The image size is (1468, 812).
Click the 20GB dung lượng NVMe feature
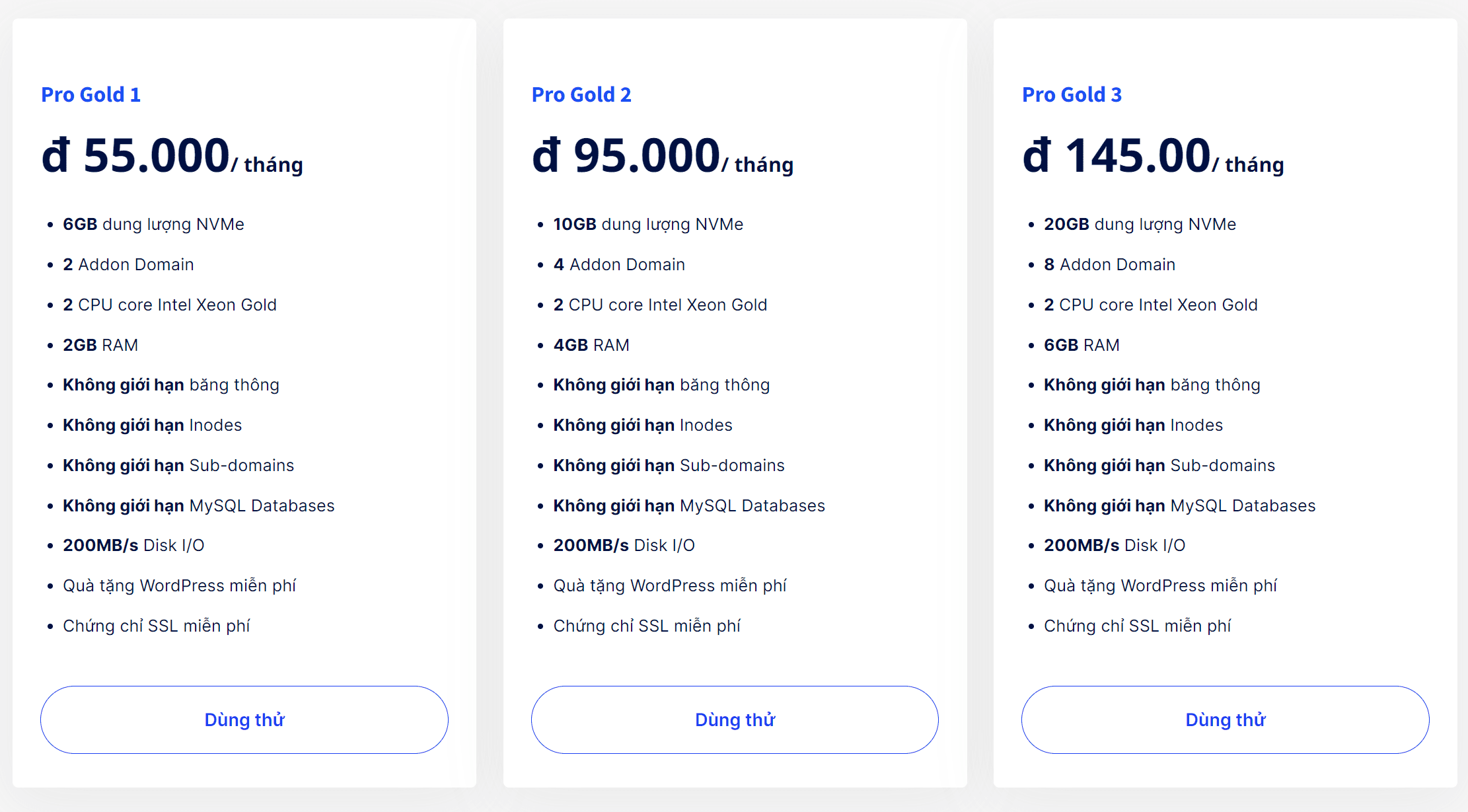tap(1140, 225)
